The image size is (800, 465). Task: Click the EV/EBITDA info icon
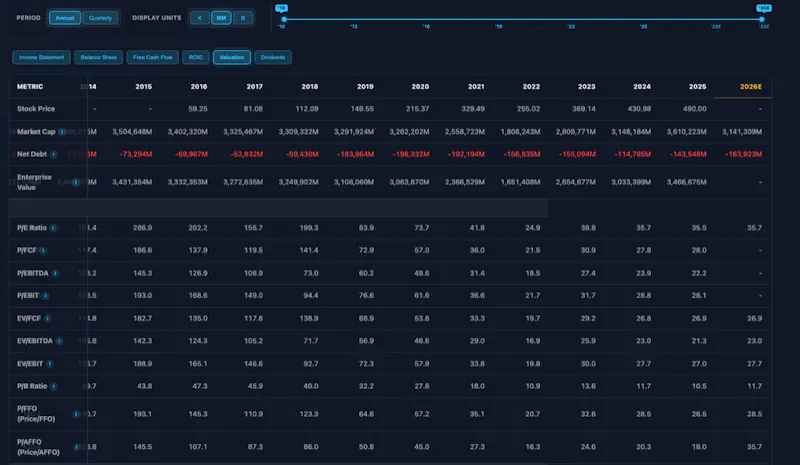tap(59, 341)
